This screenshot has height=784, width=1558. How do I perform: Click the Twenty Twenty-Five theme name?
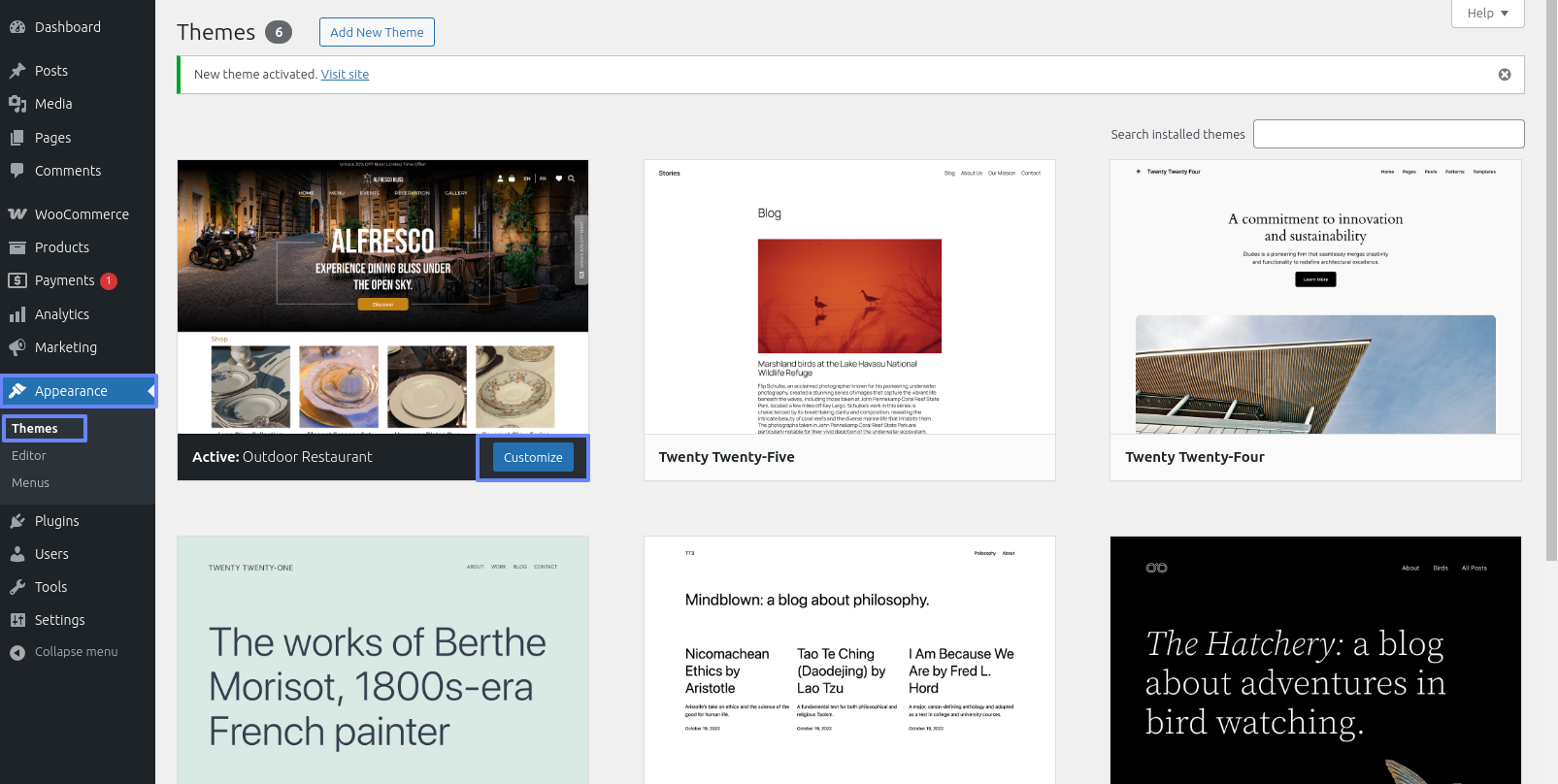[x=726, y=457]
